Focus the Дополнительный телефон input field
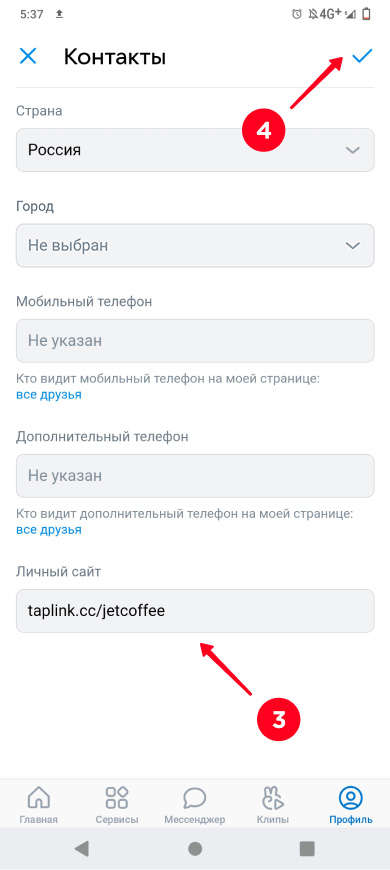390x870 pixels. (x=195, y=476)
